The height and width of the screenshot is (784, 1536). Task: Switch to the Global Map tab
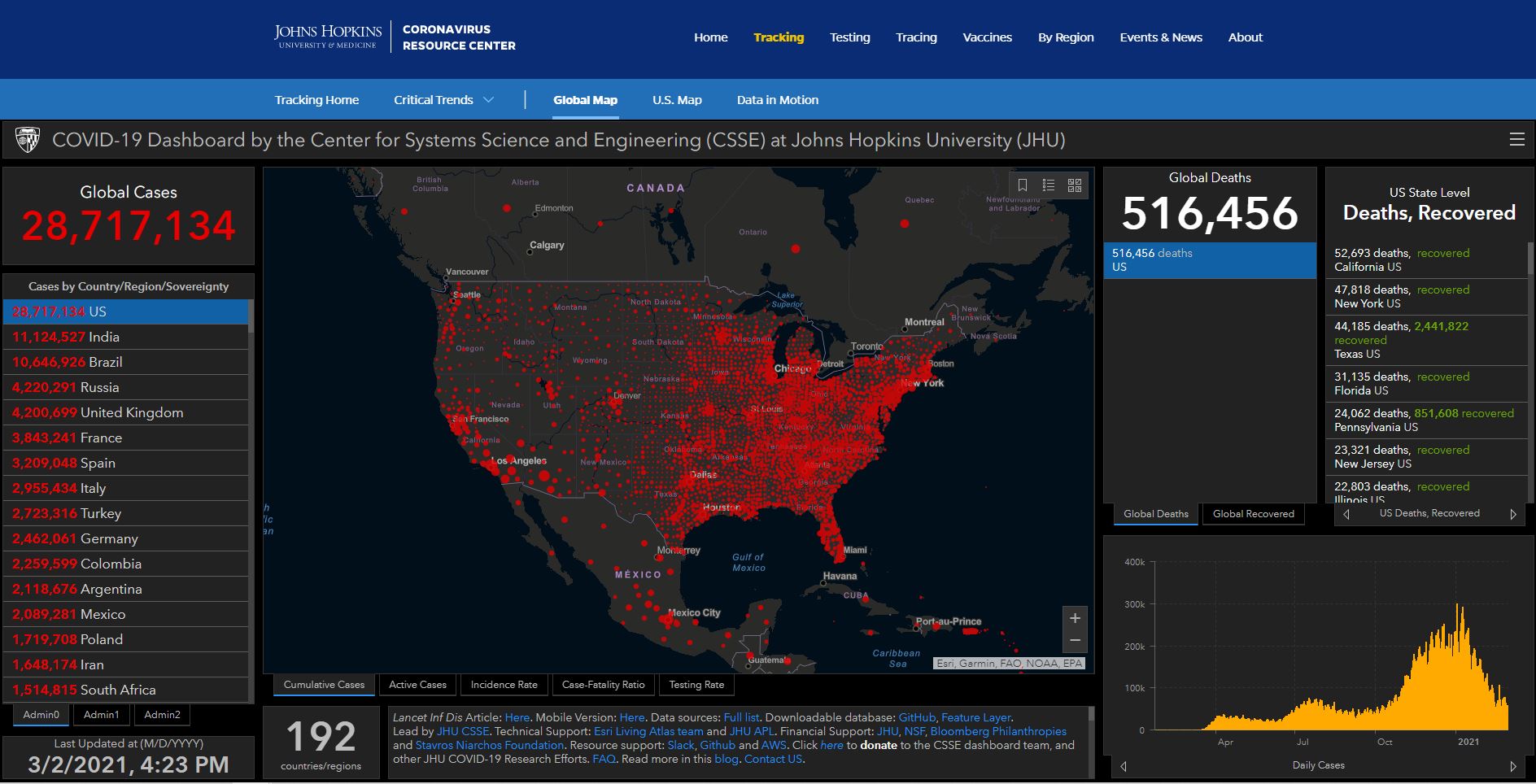pos(585,100)
